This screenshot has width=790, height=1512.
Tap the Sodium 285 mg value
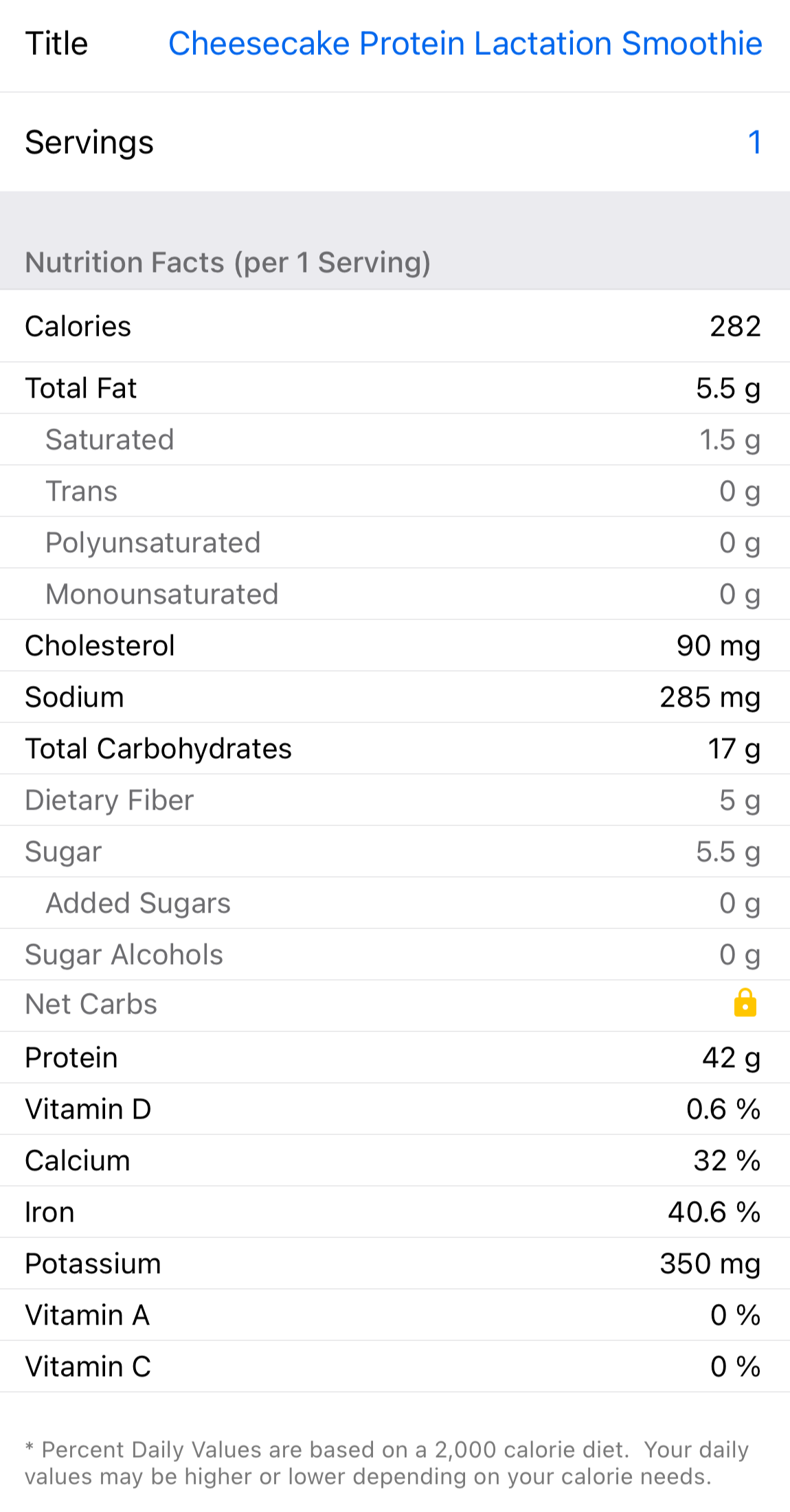click(x=710, y=697)
